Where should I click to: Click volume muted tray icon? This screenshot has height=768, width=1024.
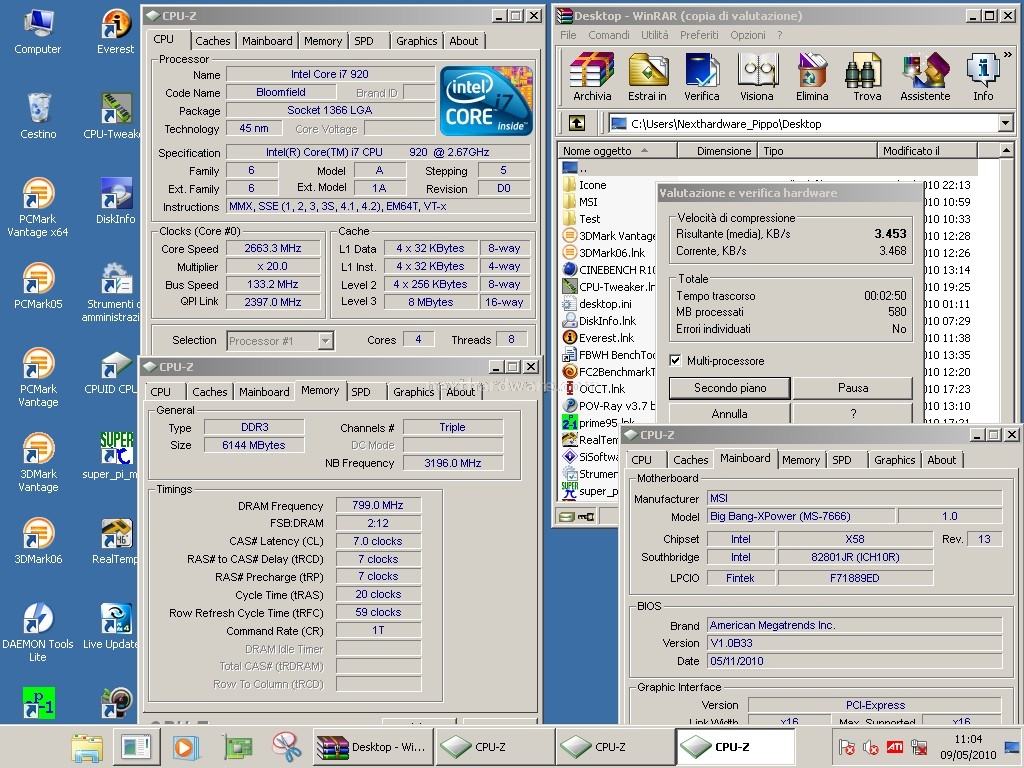[871, 746]
